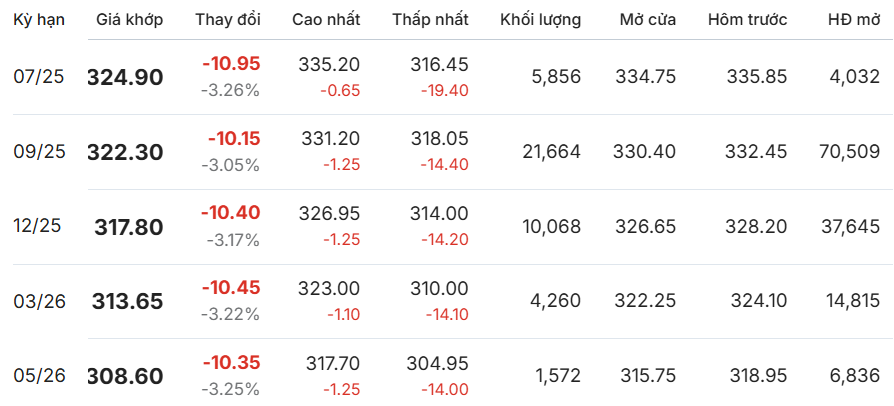Select the 09/25 contract term
Screen dimensions: 894x406
click(x=39, y=152)
